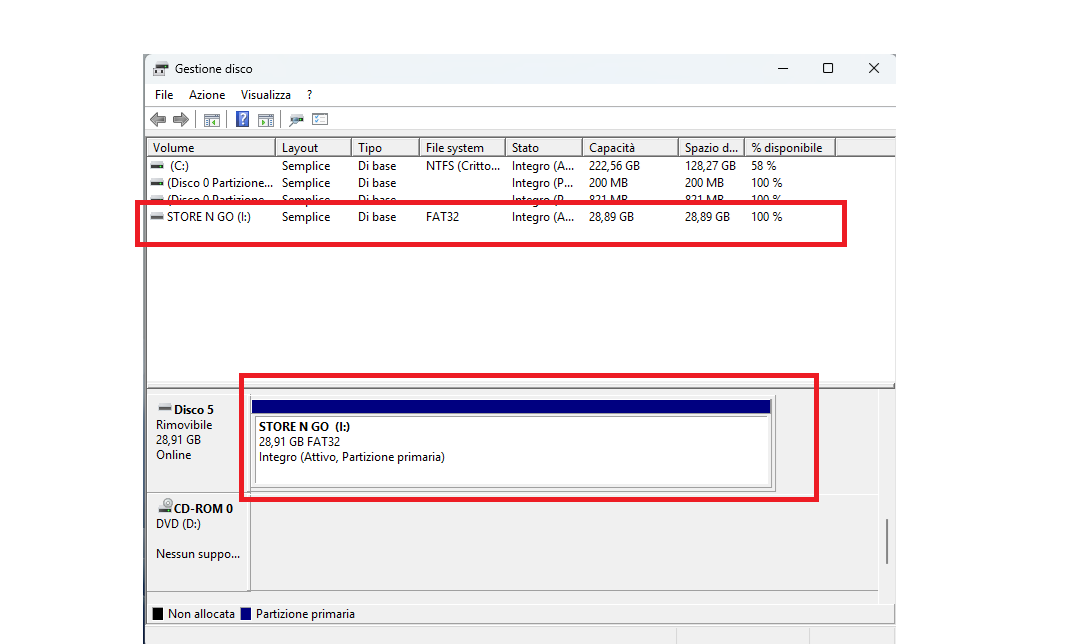Select the STORE N GO (I:) volume name
The width and height of the screenshot is (1087, 644).
[x=209, y=217]
